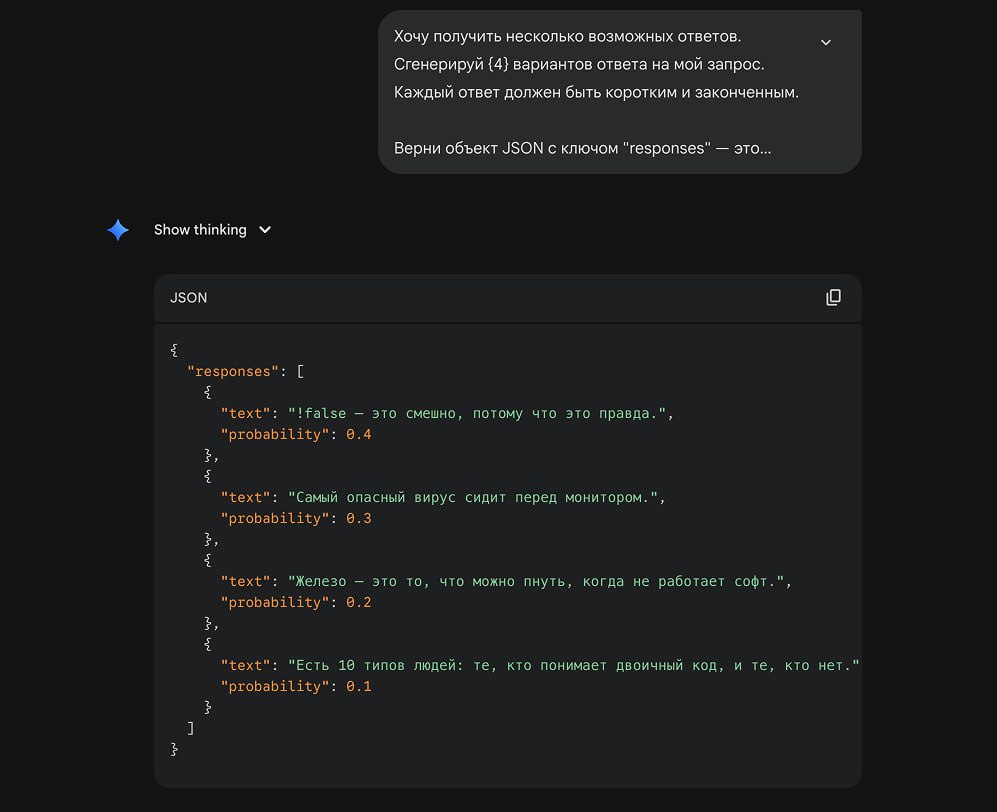Image resolution: width=997 pixels, height=812 pixels.
Task: Click the "!false — это смешно" text string
Action: click(x=476, y=413)
